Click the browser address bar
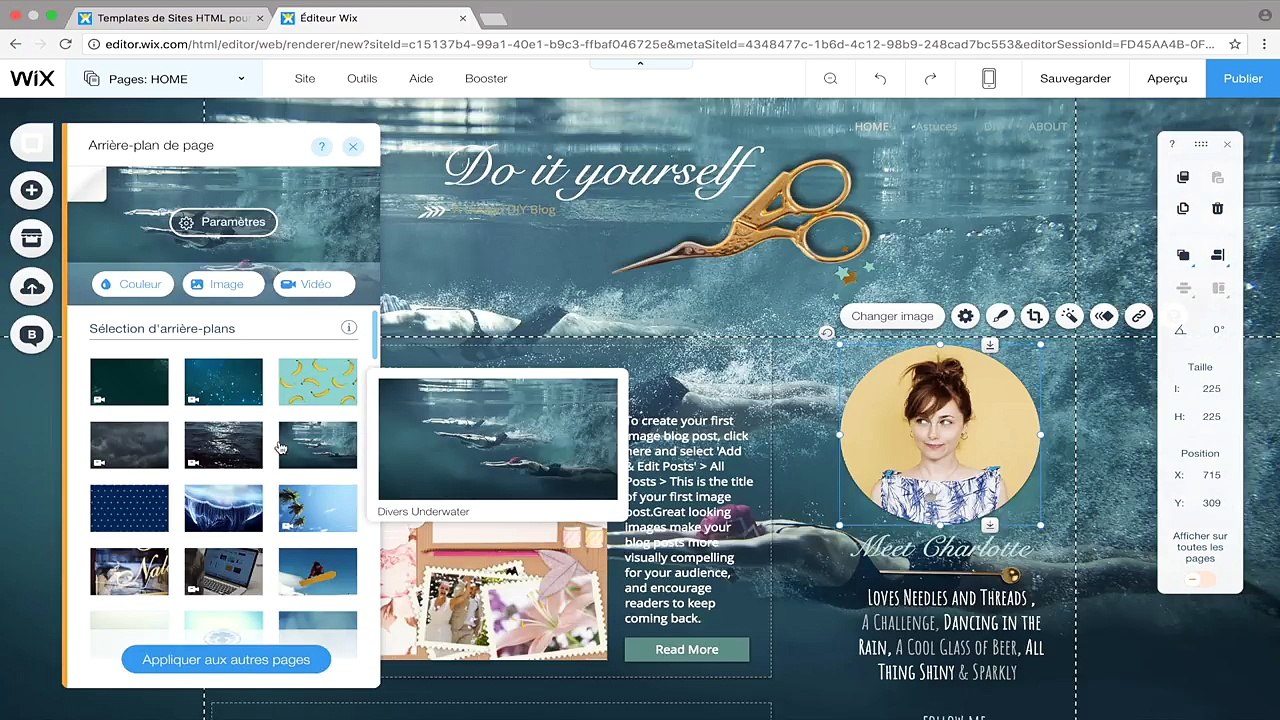Image resolution: width=1280 pixels, height=720 pixels. (x=660, y=44)
